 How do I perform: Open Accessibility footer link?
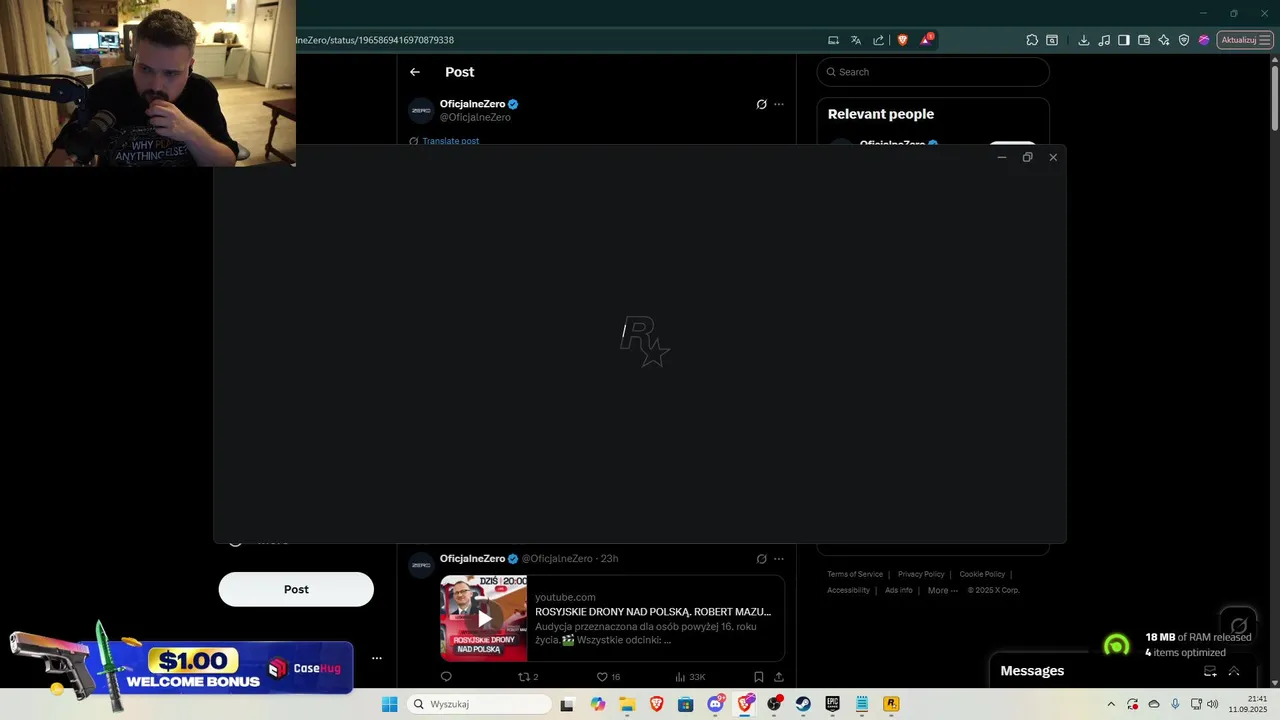pyautogui.click(x=848, y=590)
